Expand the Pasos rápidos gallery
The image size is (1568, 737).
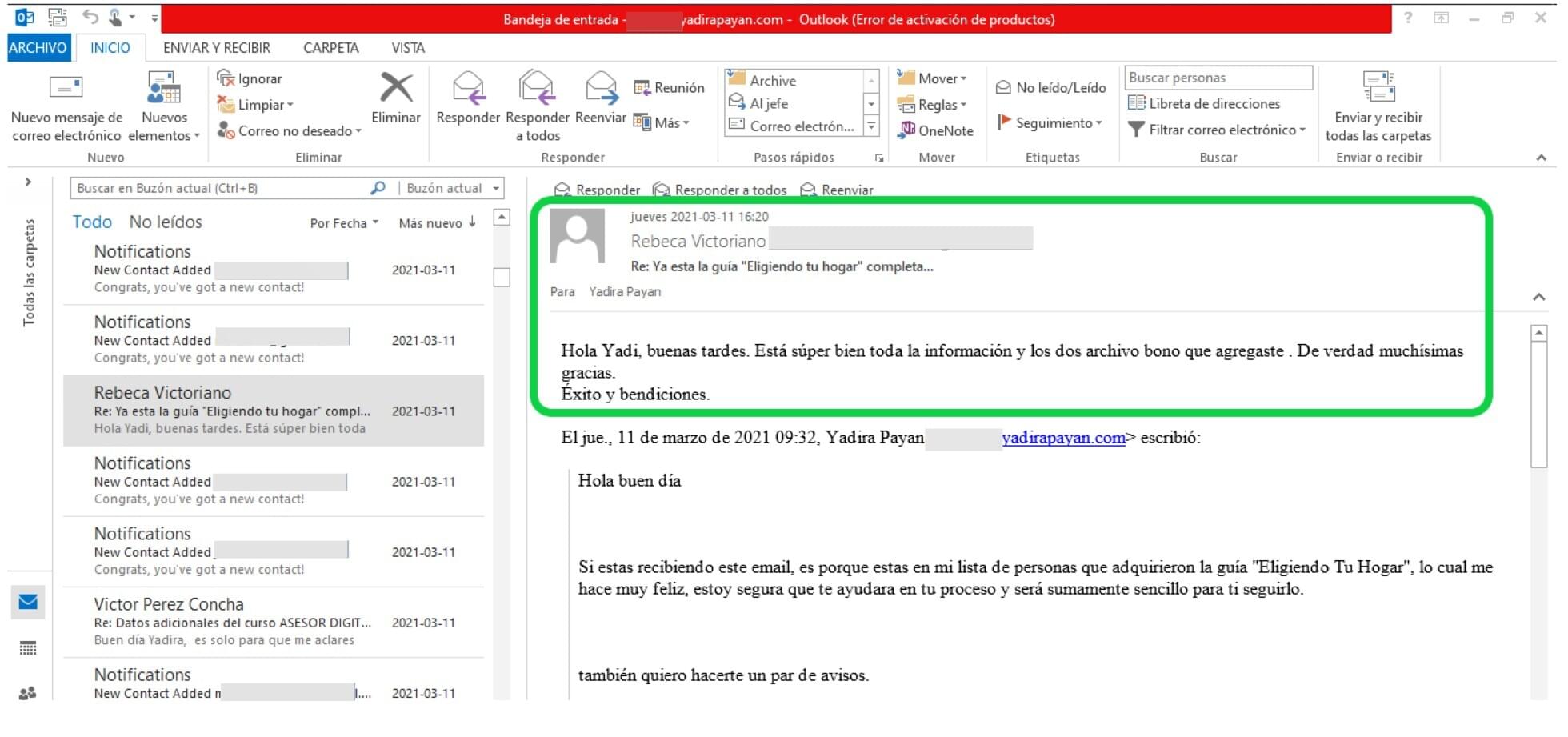(872, 126)
